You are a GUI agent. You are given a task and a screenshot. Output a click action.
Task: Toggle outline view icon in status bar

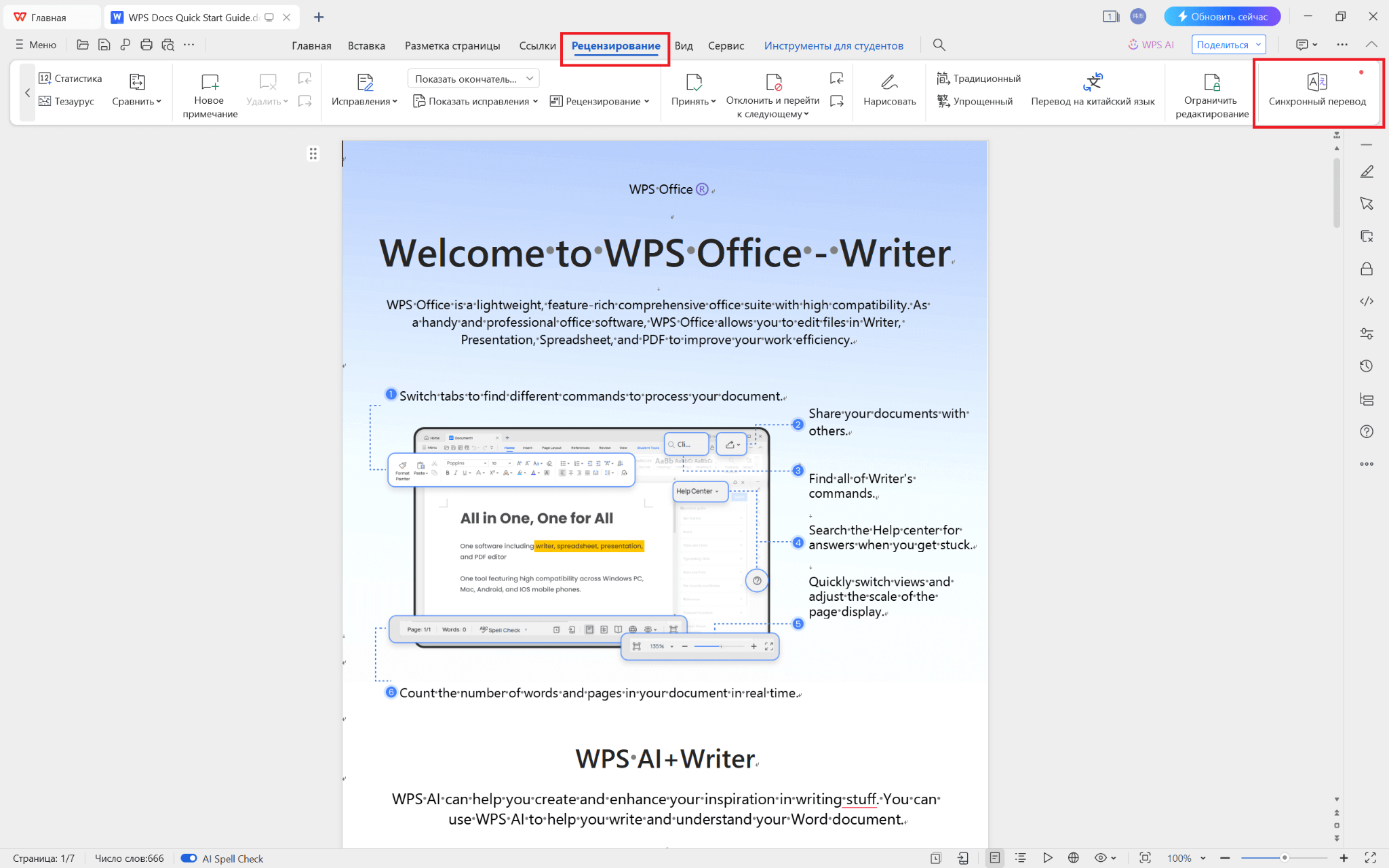[1021, 857]
